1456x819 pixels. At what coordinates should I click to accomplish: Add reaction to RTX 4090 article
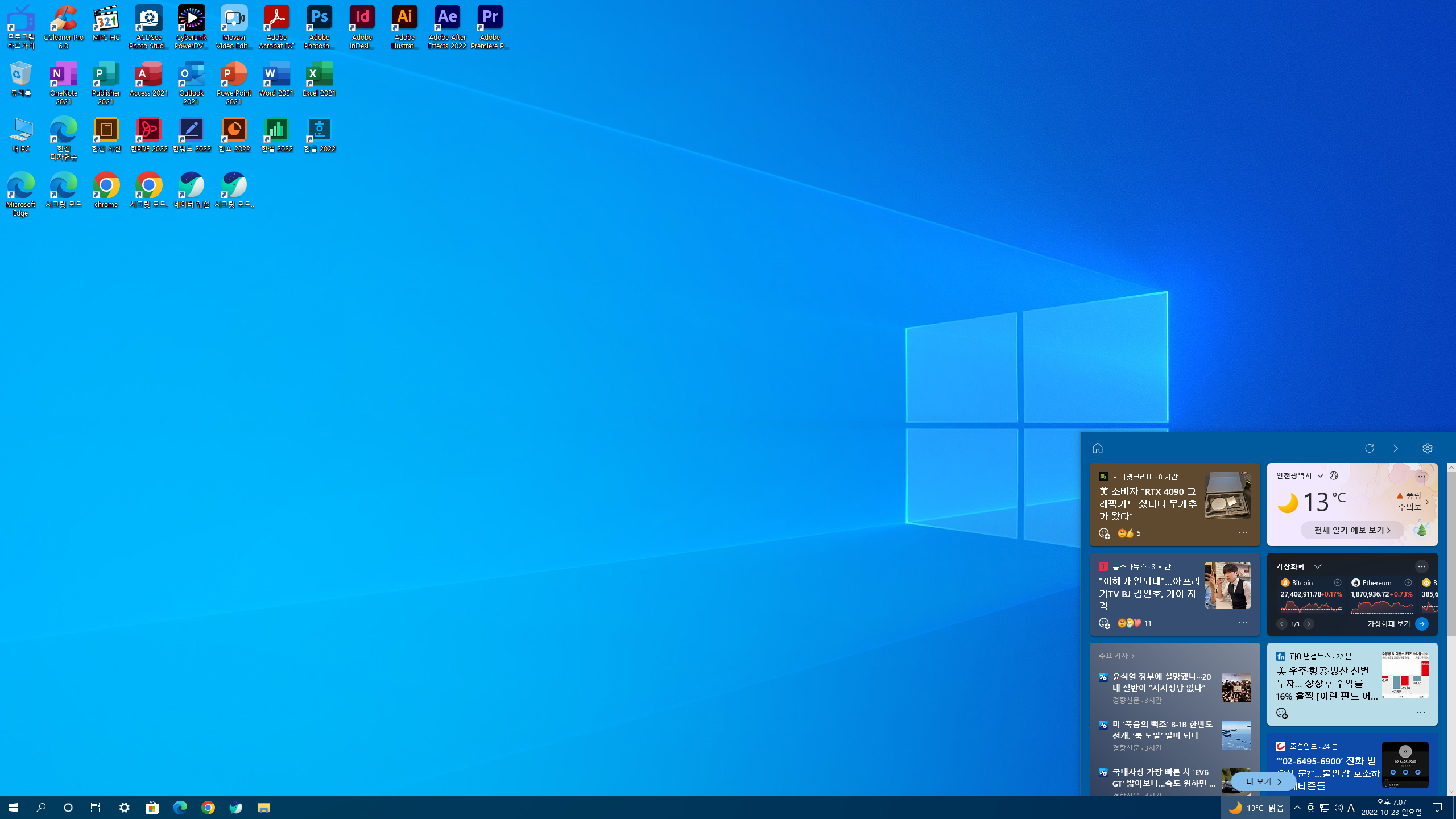pos(1104,533)
